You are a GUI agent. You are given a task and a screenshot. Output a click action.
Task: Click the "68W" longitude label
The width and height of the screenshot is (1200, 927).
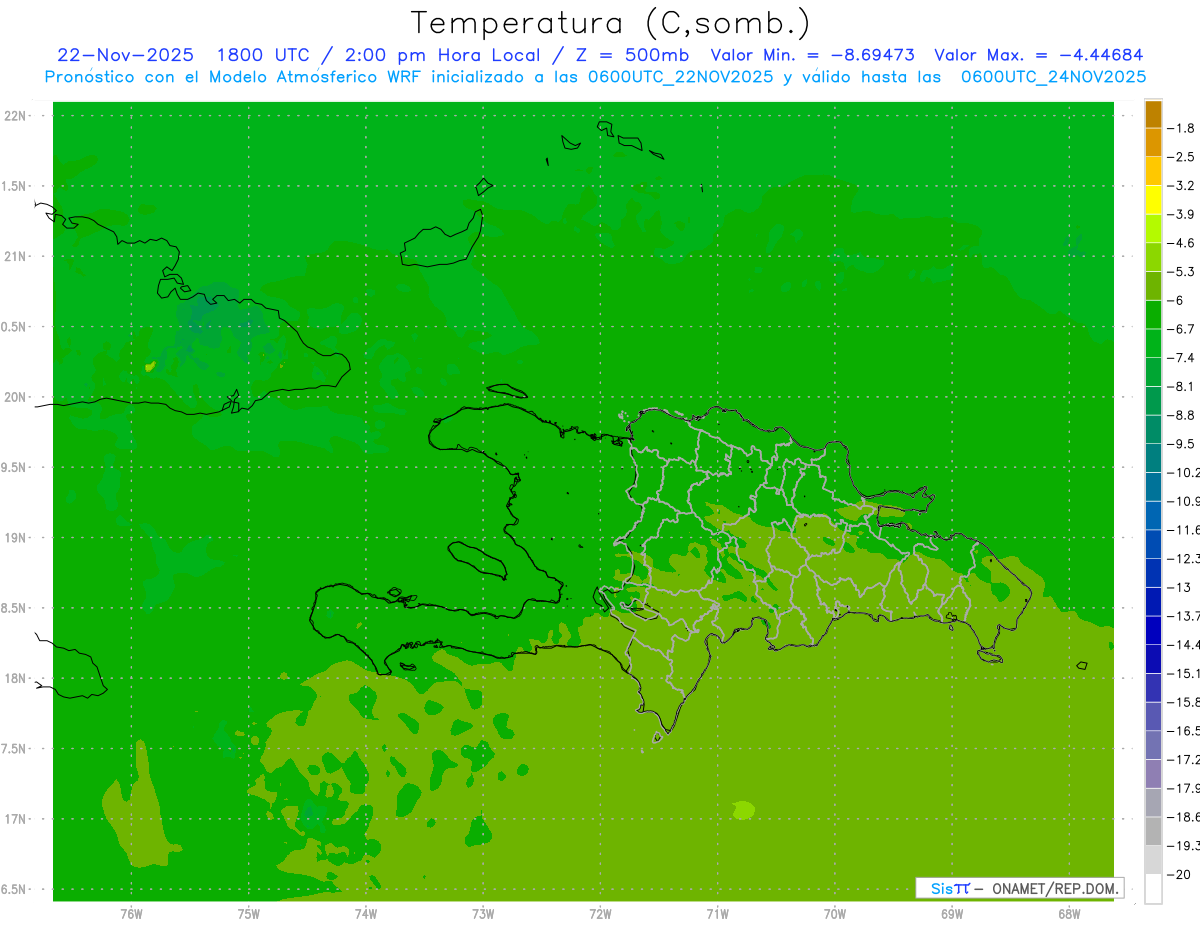coord(1068,914)
